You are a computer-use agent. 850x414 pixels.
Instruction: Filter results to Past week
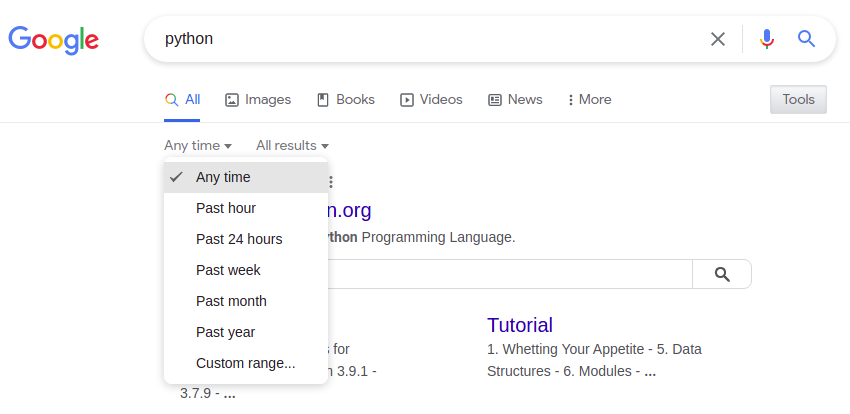click(x=246, y=270)
